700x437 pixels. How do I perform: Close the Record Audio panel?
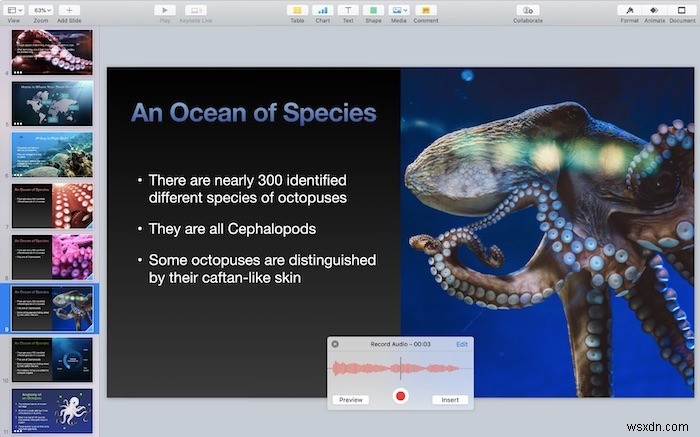(335, 344)
